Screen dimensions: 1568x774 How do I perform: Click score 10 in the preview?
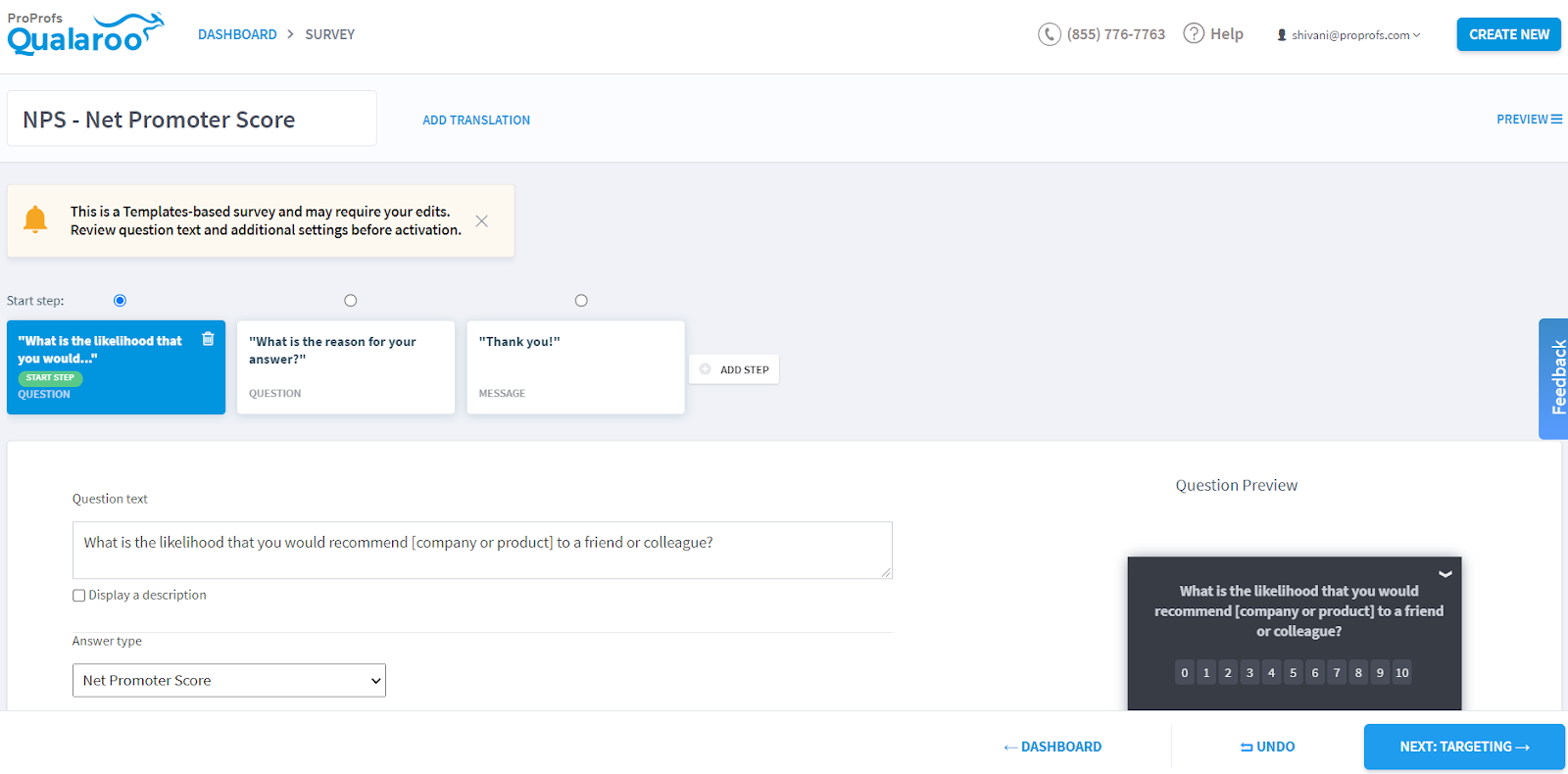[x=1402, y=672]
